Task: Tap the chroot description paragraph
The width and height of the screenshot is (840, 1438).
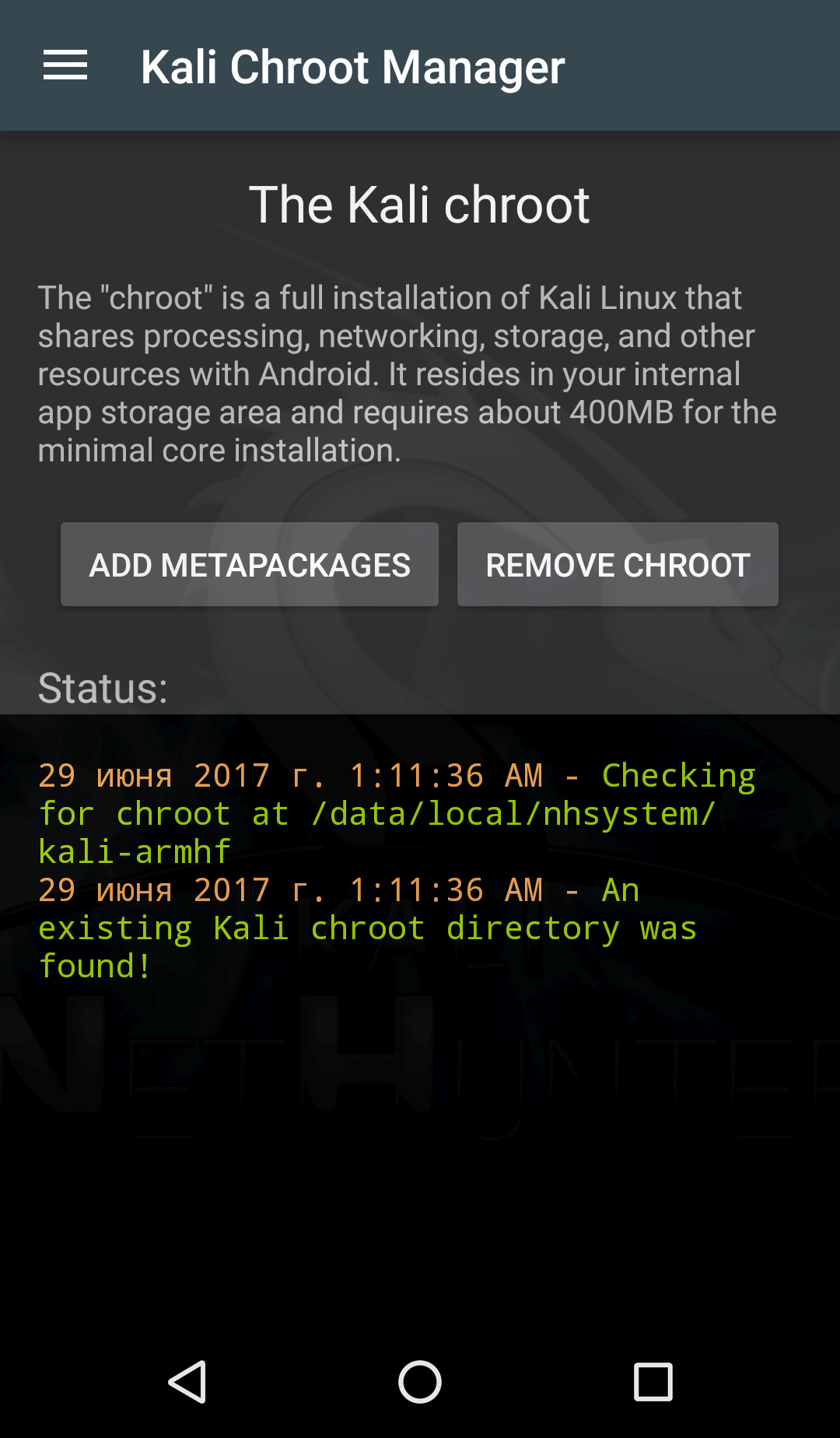Action: [x=407, y=374]
